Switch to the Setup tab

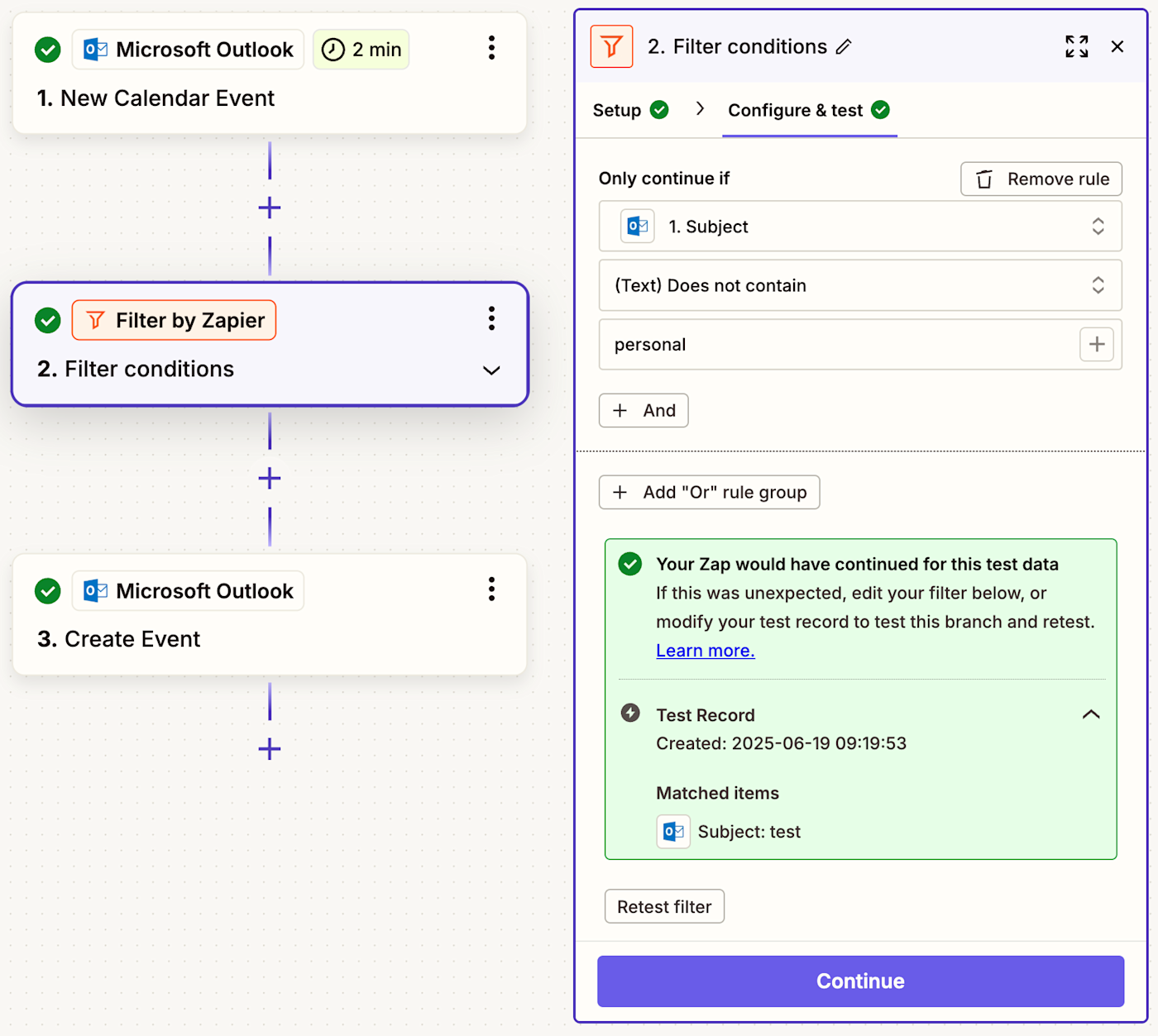(630, 110)
